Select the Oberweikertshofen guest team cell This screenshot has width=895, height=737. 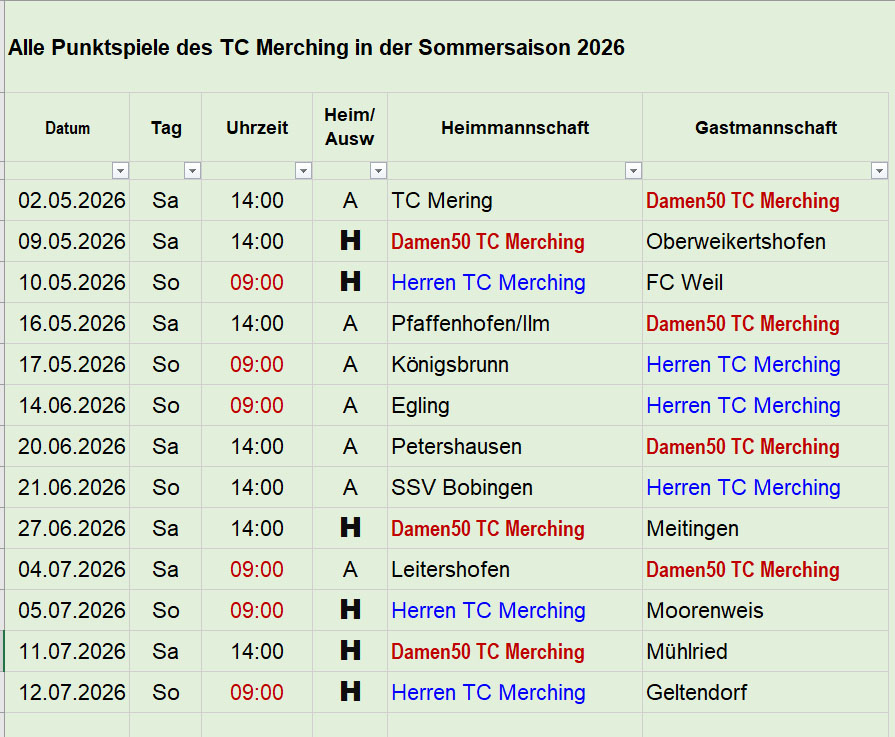pos(736,242)
